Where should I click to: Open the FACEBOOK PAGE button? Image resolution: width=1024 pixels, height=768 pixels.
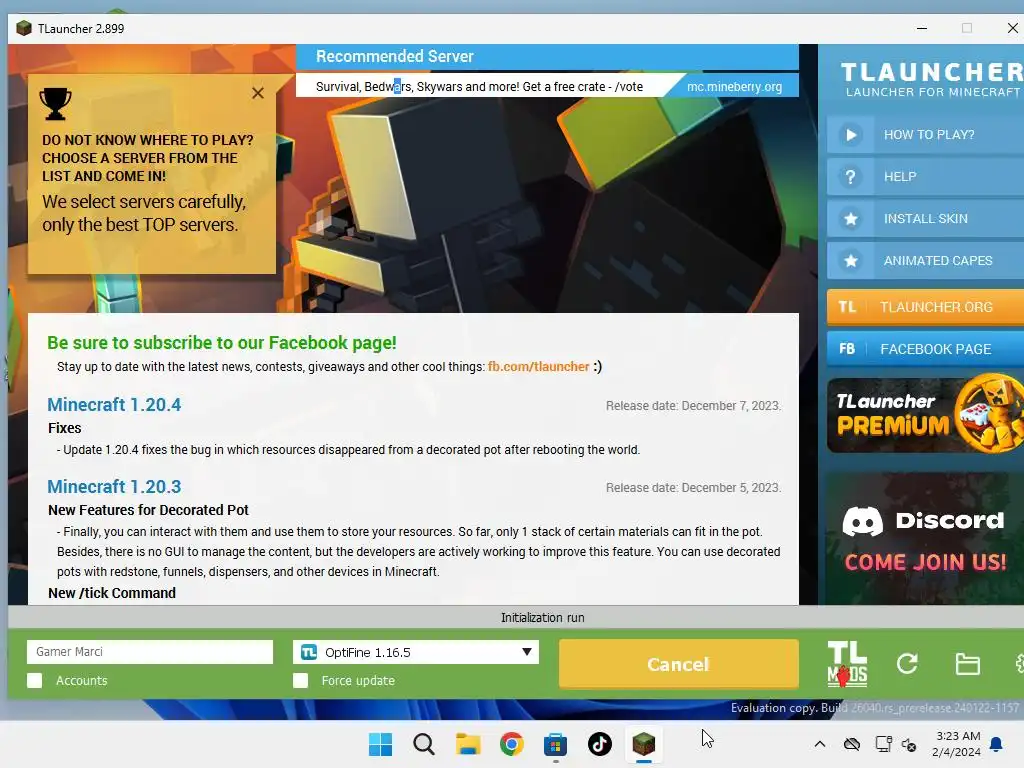click(x=925, y=349)
